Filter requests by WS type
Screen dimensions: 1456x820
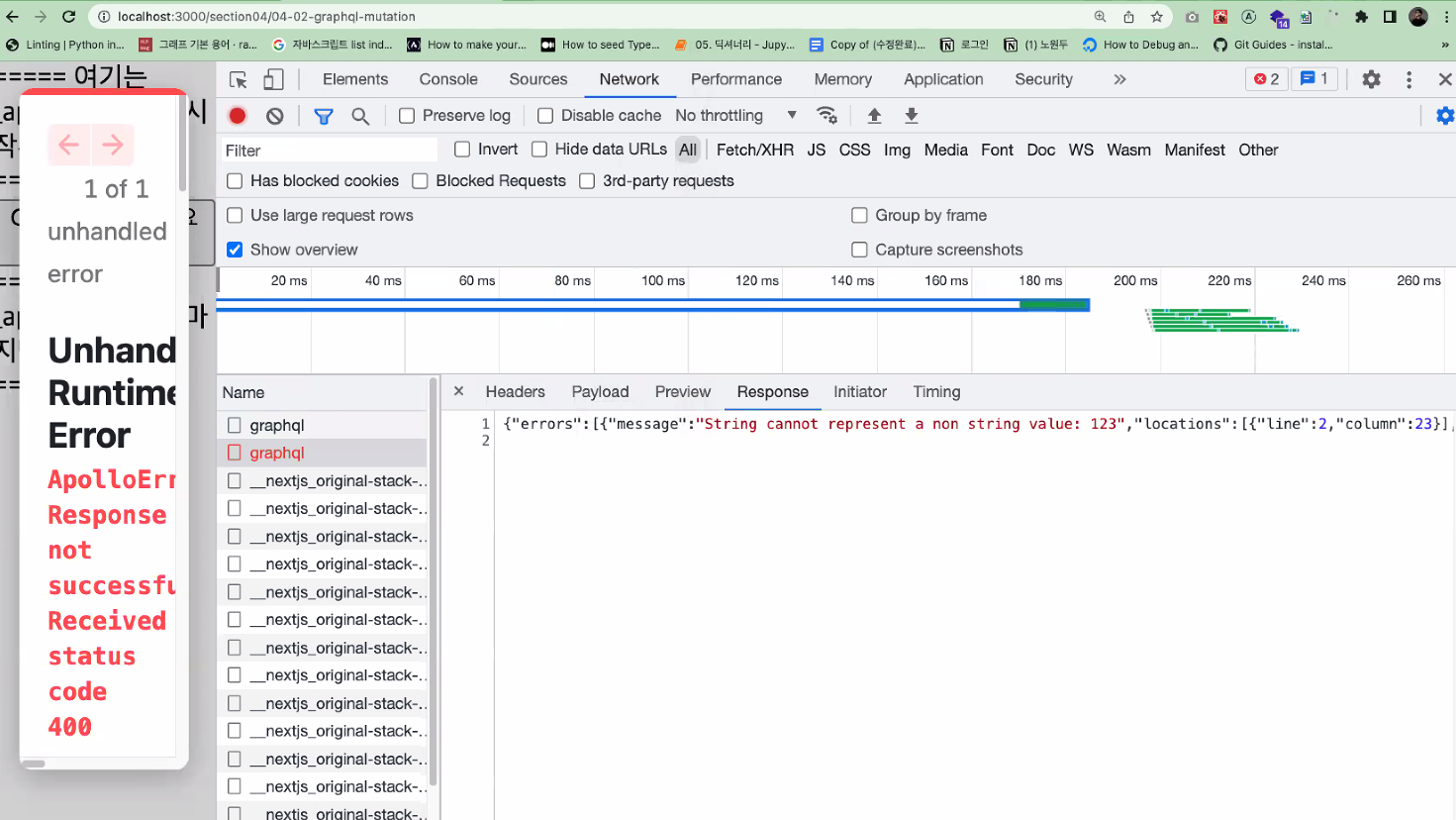coord(1081,150)
